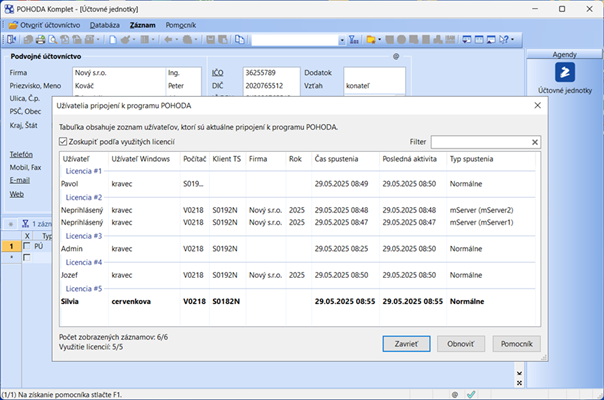Viewport: 604px width, 400px height.
Task: Open the Pomocník menu in menu bar
Action: tap(181, 25)
